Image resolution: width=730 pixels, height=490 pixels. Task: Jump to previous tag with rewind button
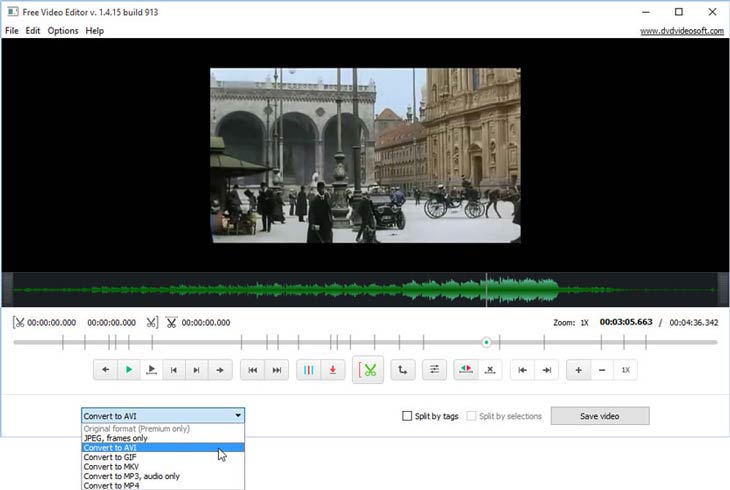tap(252, 370)
